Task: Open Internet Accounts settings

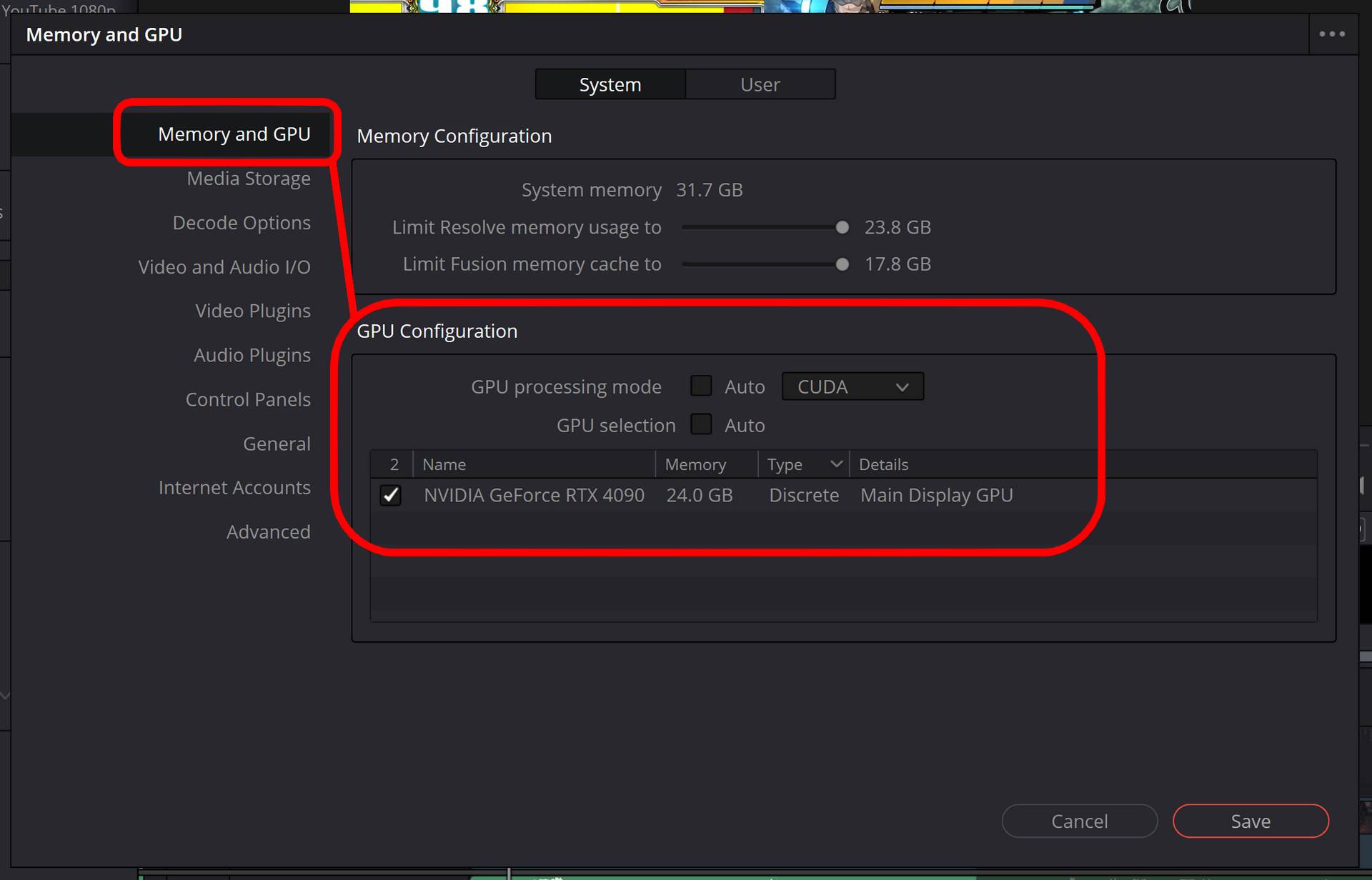Action: point(234,487)
